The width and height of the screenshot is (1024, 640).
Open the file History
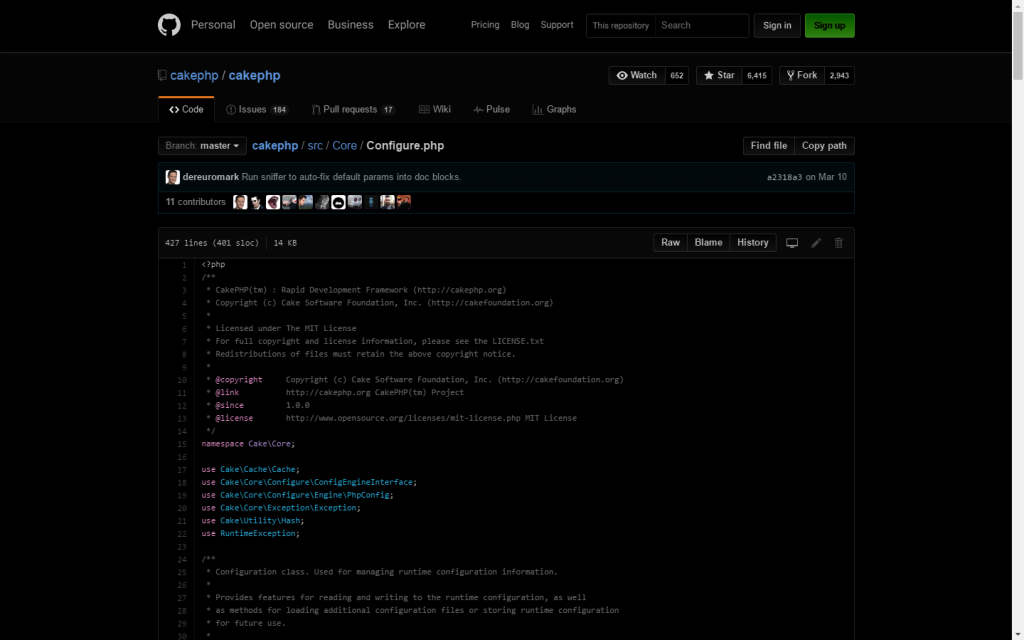point(753,243)
